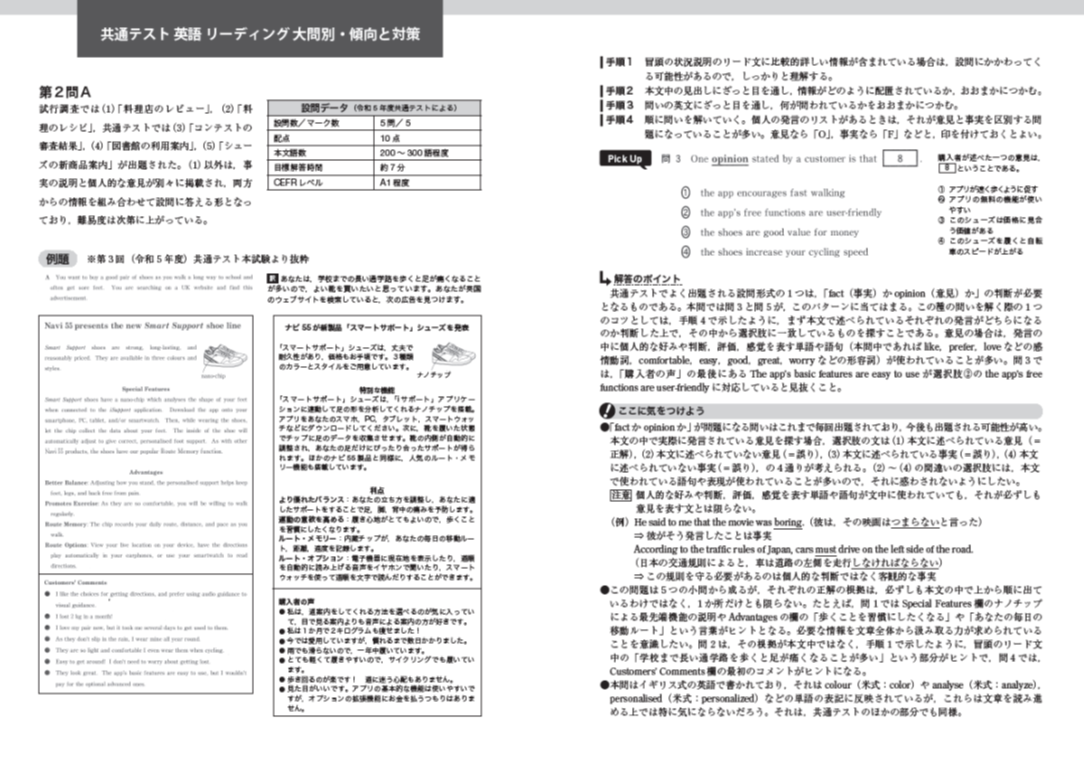Screen dimensions: 1084x765
Task: Click the boxed 注意 mark
Action: click(620, 495)
